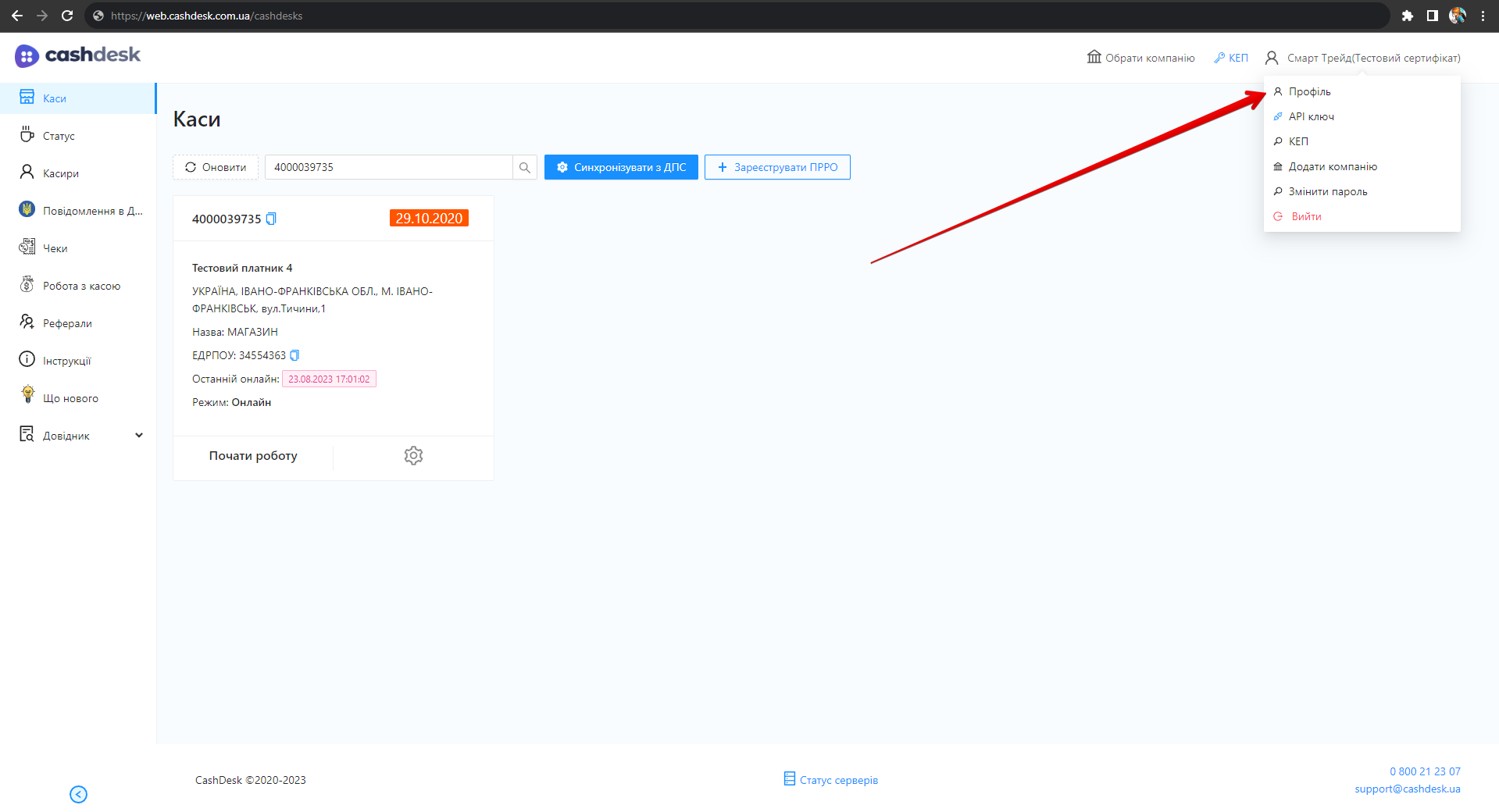Viewport: 1499px width, 812px height.
Task: Choose API ключ in the user menu
Action: tap(1311, 116)
